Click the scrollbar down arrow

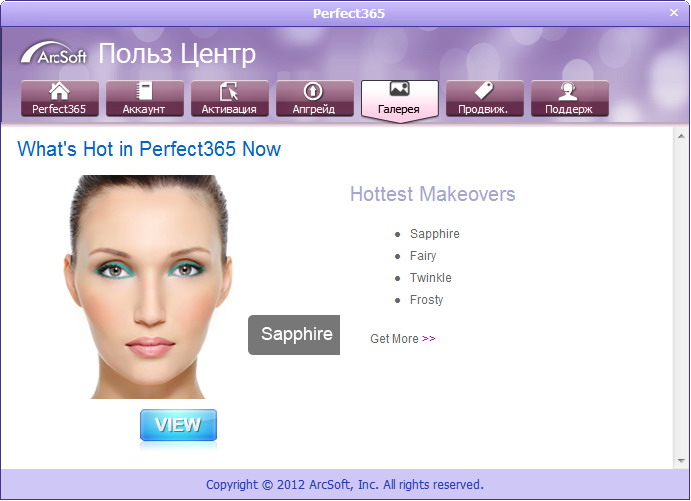(681, 461)
